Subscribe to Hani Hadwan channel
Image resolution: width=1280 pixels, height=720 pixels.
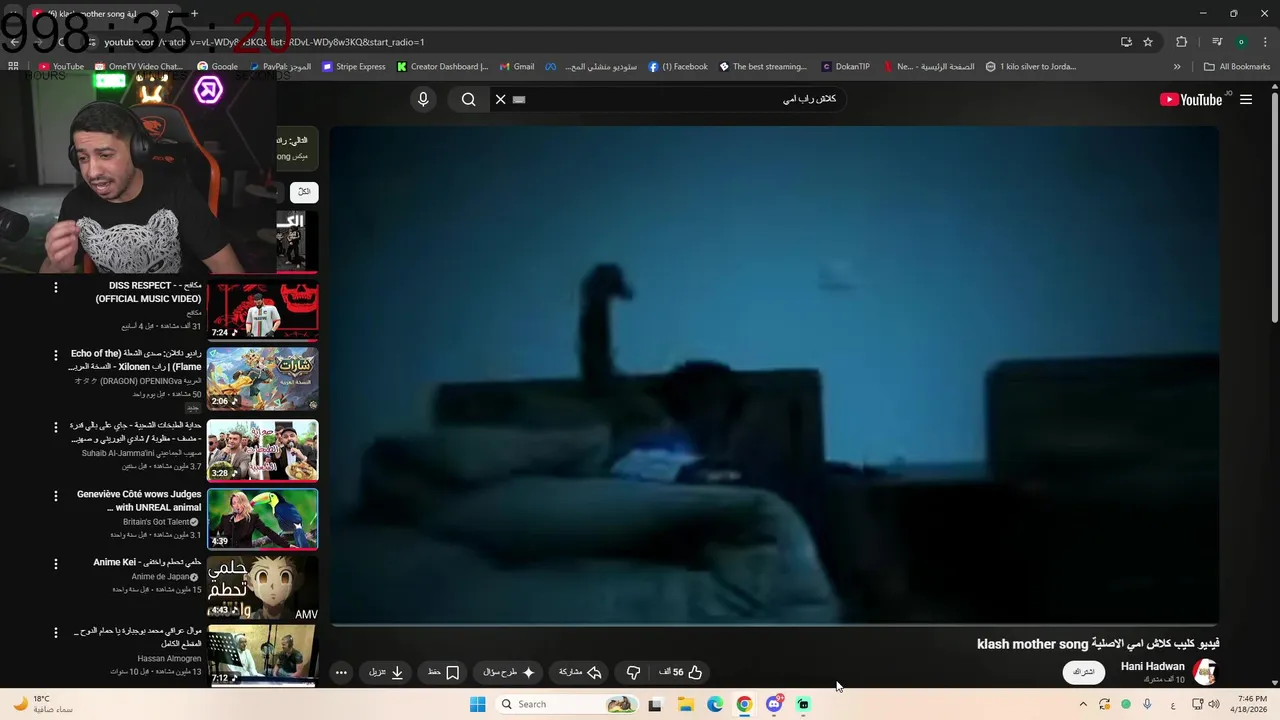tap(1084, 672)
